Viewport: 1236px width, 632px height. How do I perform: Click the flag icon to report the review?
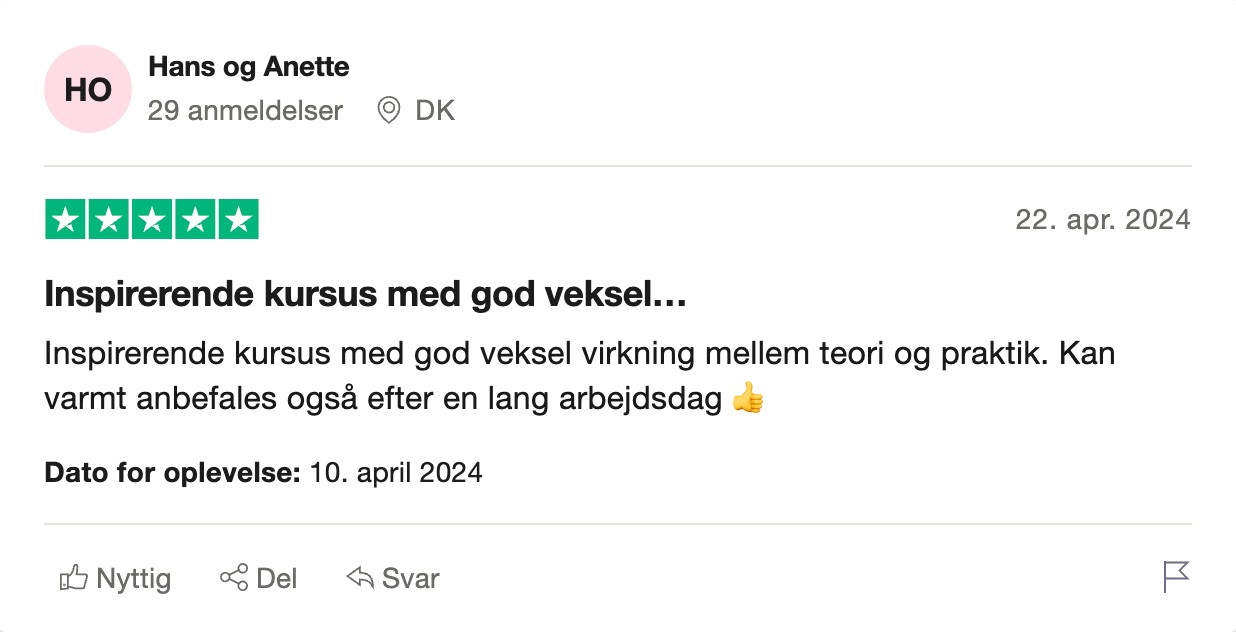[1175, 578]
